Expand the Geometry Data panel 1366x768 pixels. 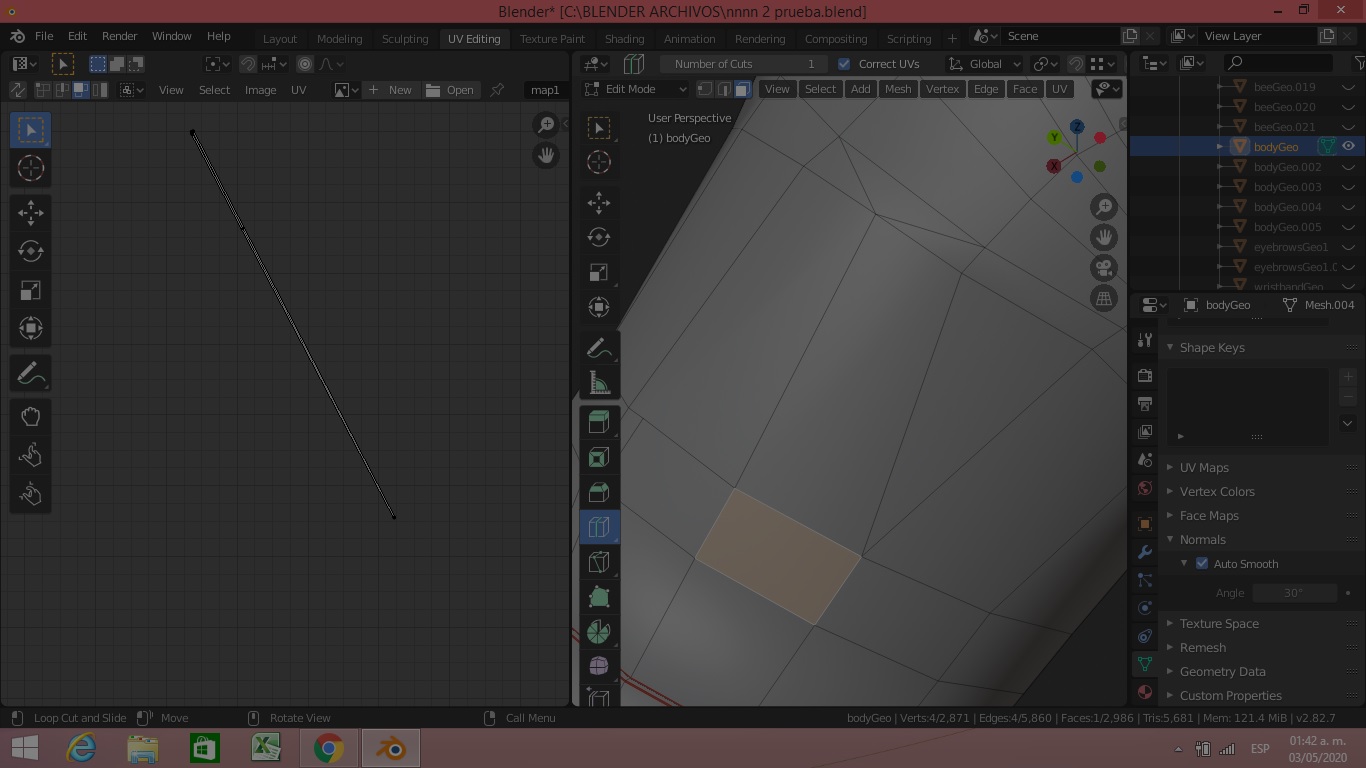tap(1260, 672)
